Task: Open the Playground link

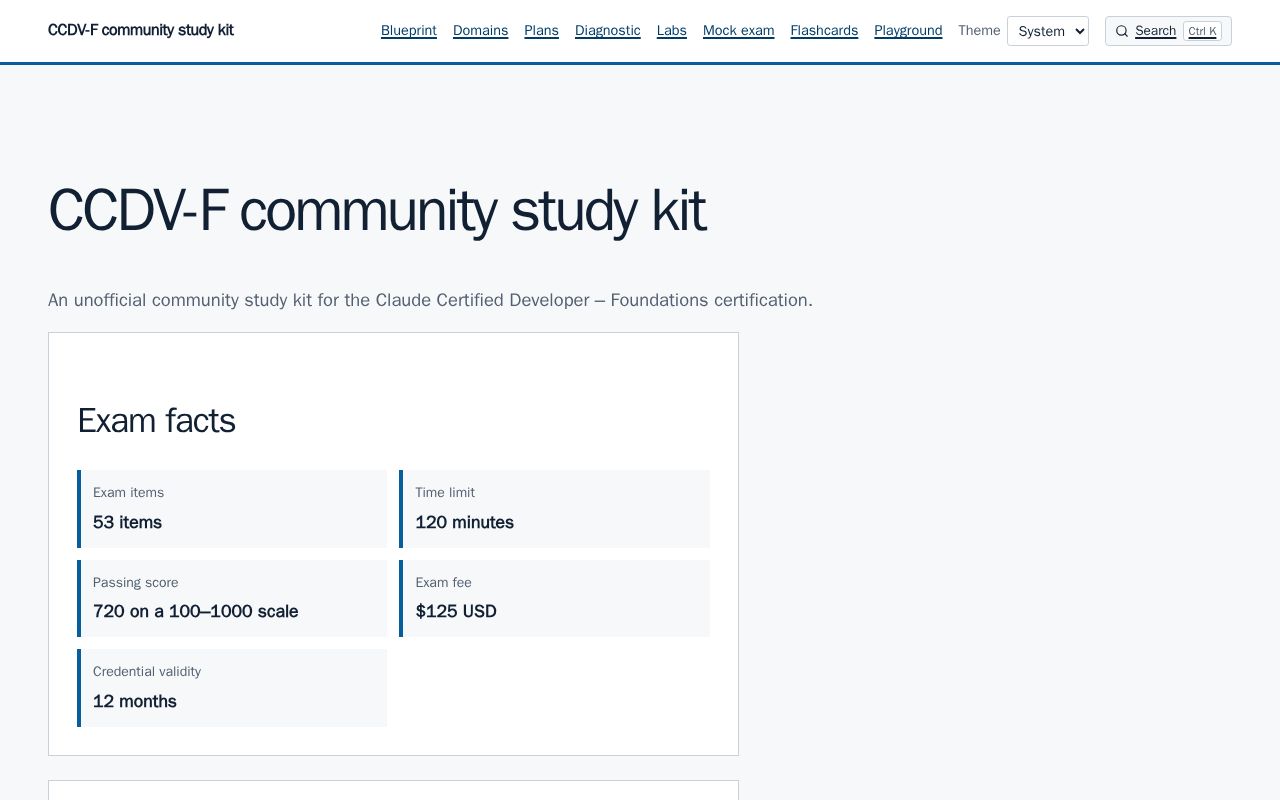Action: click(x=908, y=31)
